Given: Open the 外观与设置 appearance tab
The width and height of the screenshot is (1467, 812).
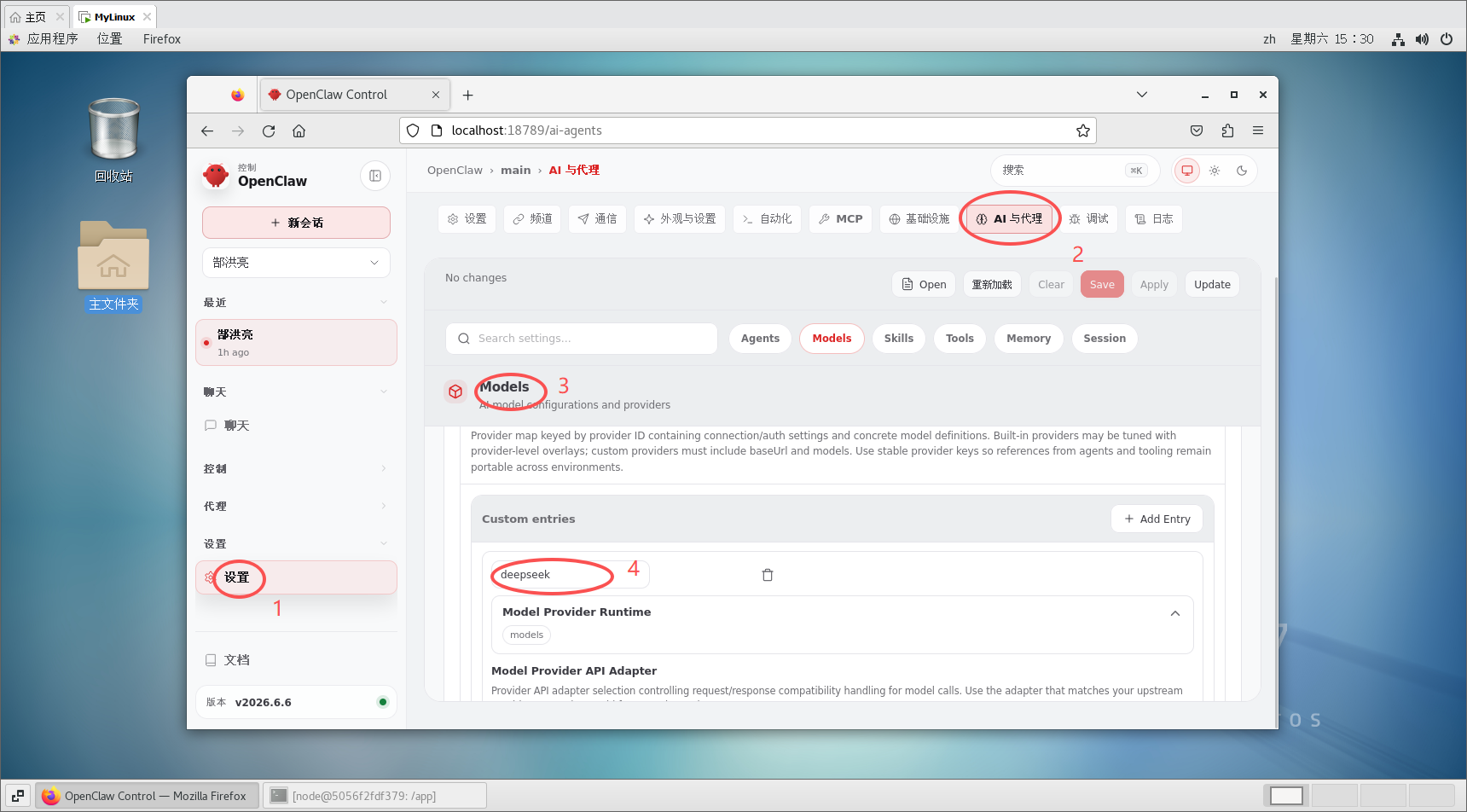Looking at the screenshot, I should (680, 219).
